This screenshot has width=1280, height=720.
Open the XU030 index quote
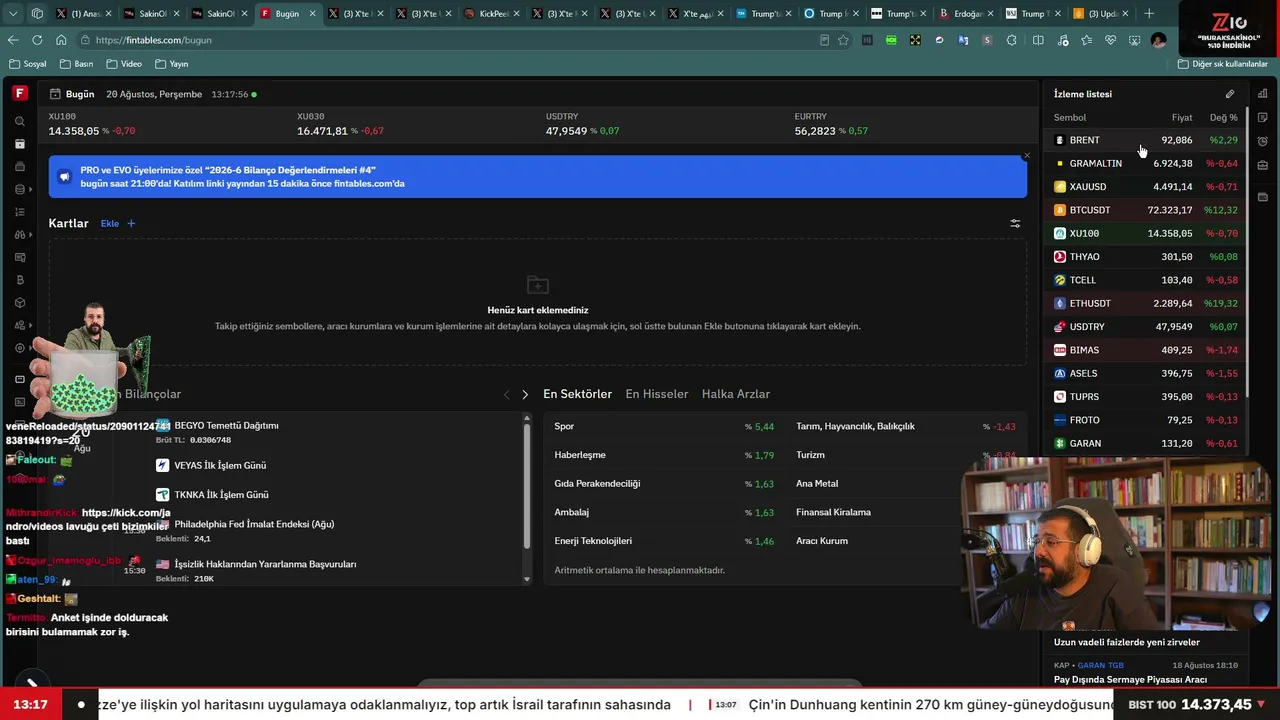tap(340, 124)
